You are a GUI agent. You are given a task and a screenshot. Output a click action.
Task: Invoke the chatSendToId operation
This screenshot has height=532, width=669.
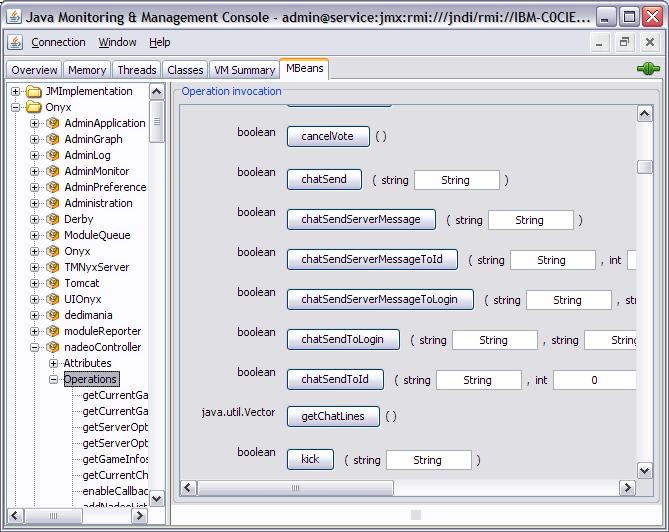(x=335, y=379)
